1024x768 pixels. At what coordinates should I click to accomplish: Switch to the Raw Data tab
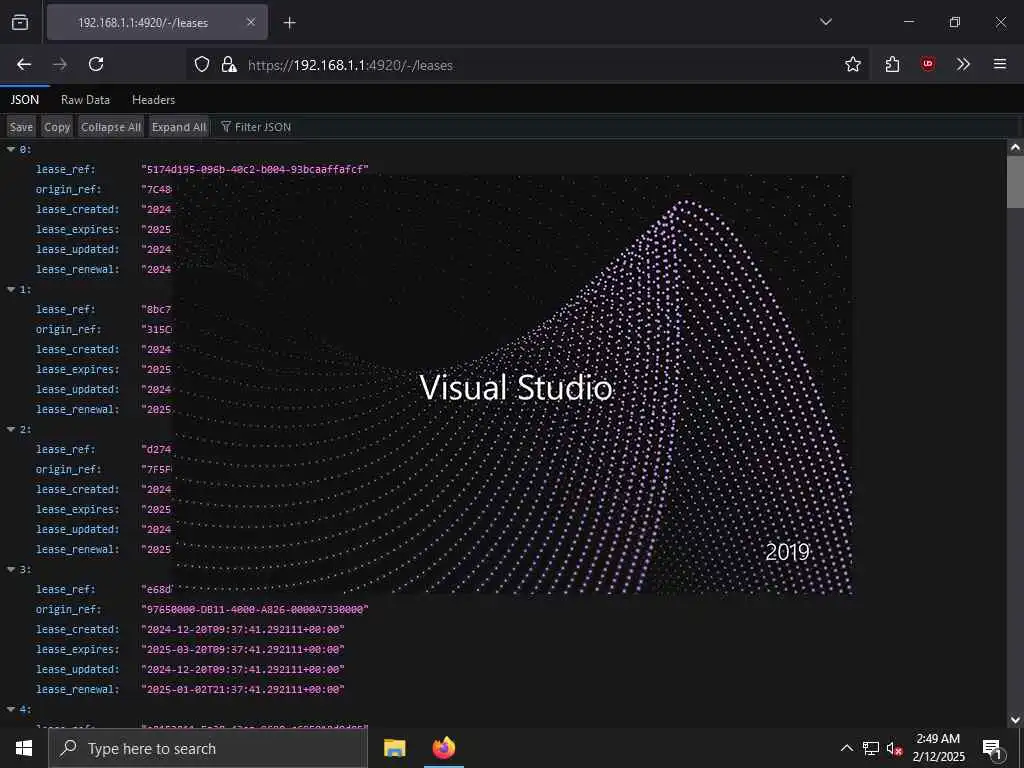(x=86, y=100)
